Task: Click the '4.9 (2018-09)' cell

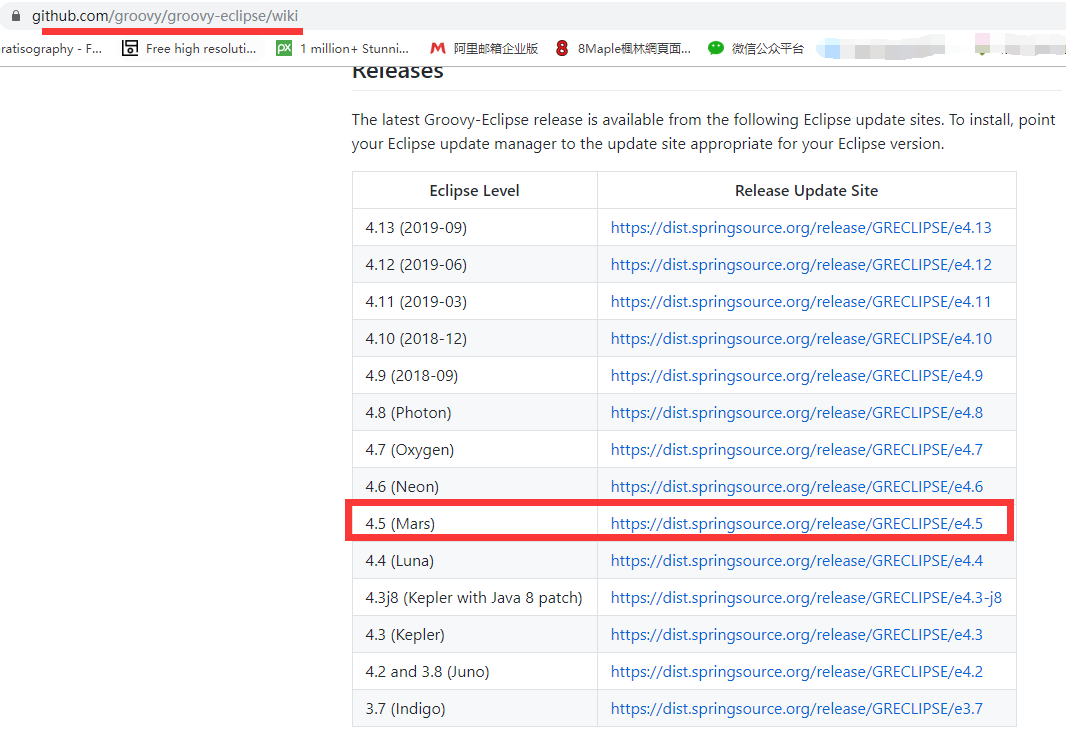Action: (475, 375)
